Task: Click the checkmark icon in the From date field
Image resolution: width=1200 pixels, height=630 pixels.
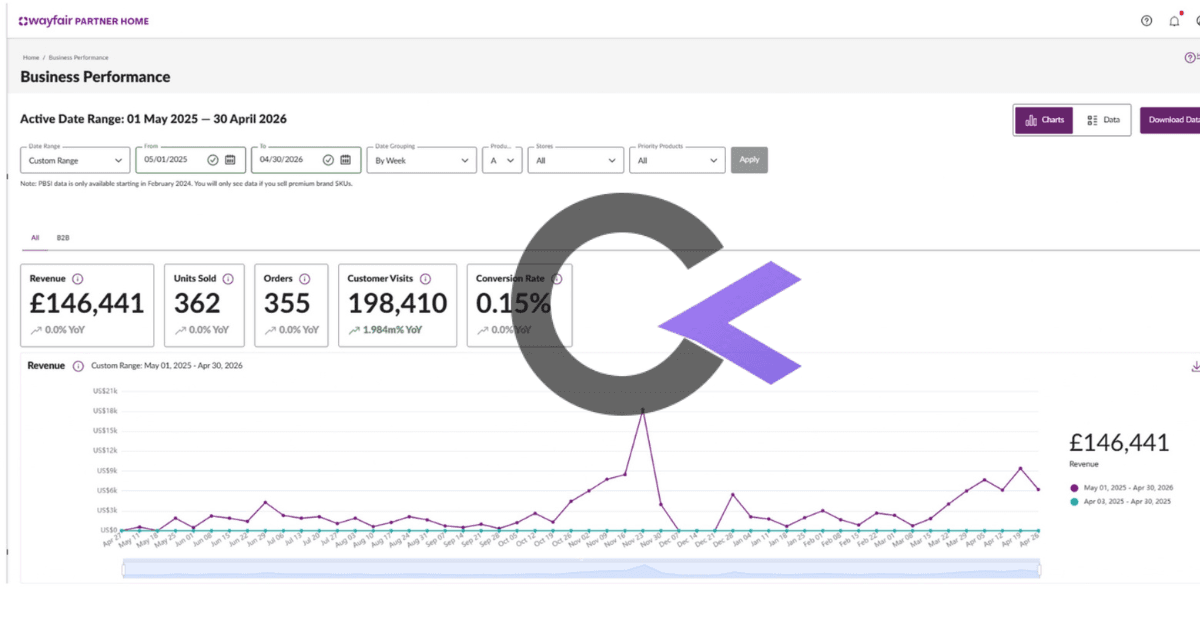Action: click(212, 160)
